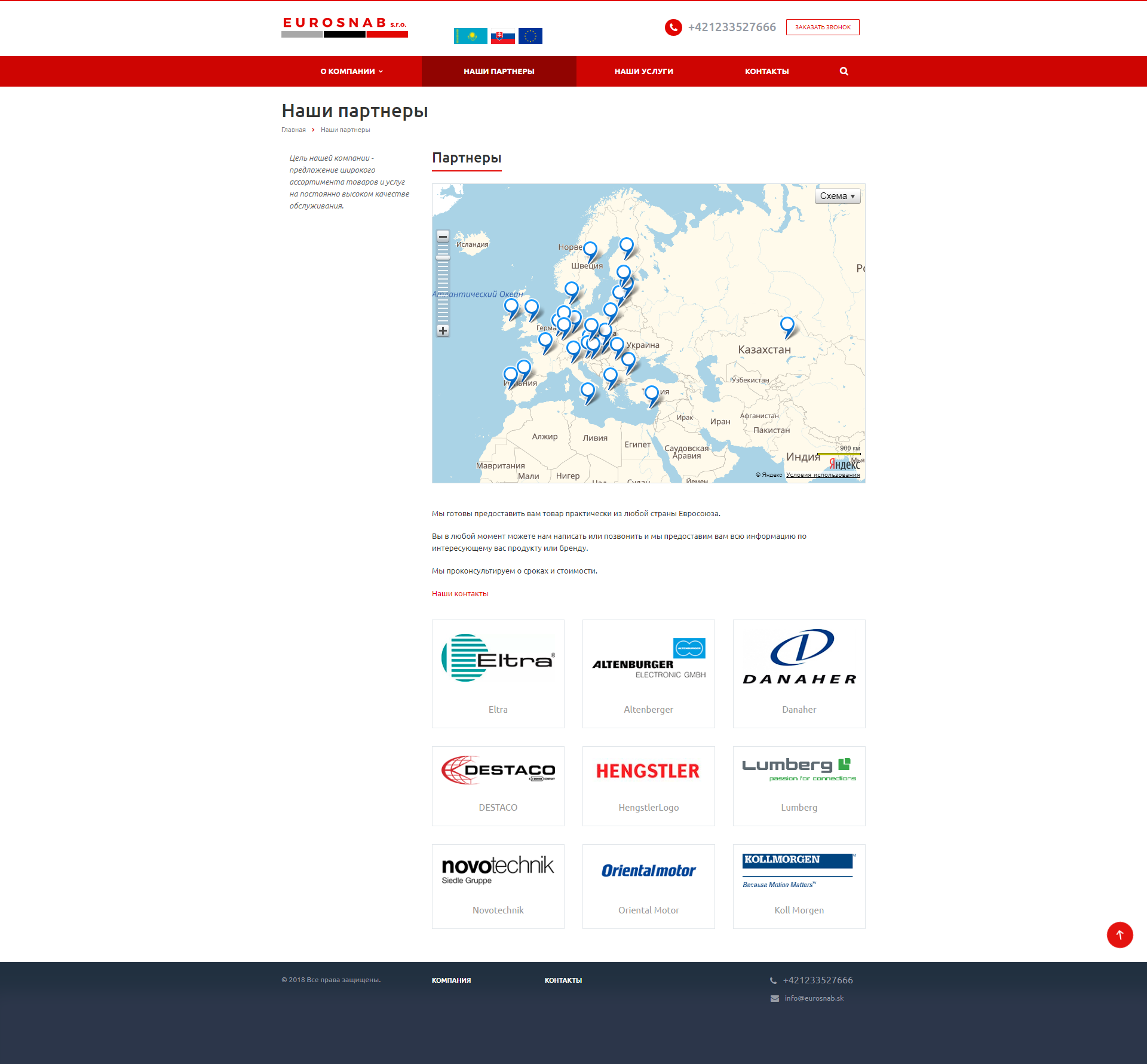Screen dimensions: 1147x1064
Task: Click the header phone number +421233527666
Action: click(732, 27)
